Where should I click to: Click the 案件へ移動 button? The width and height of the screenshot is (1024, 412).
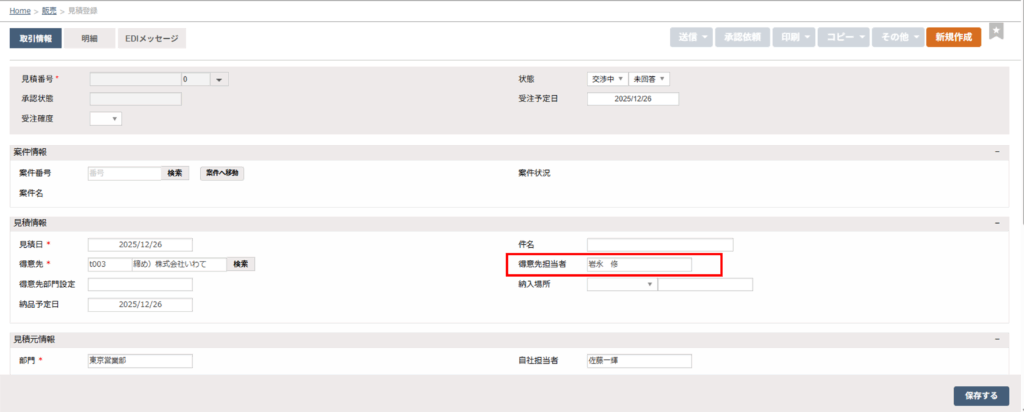point(222,173)
